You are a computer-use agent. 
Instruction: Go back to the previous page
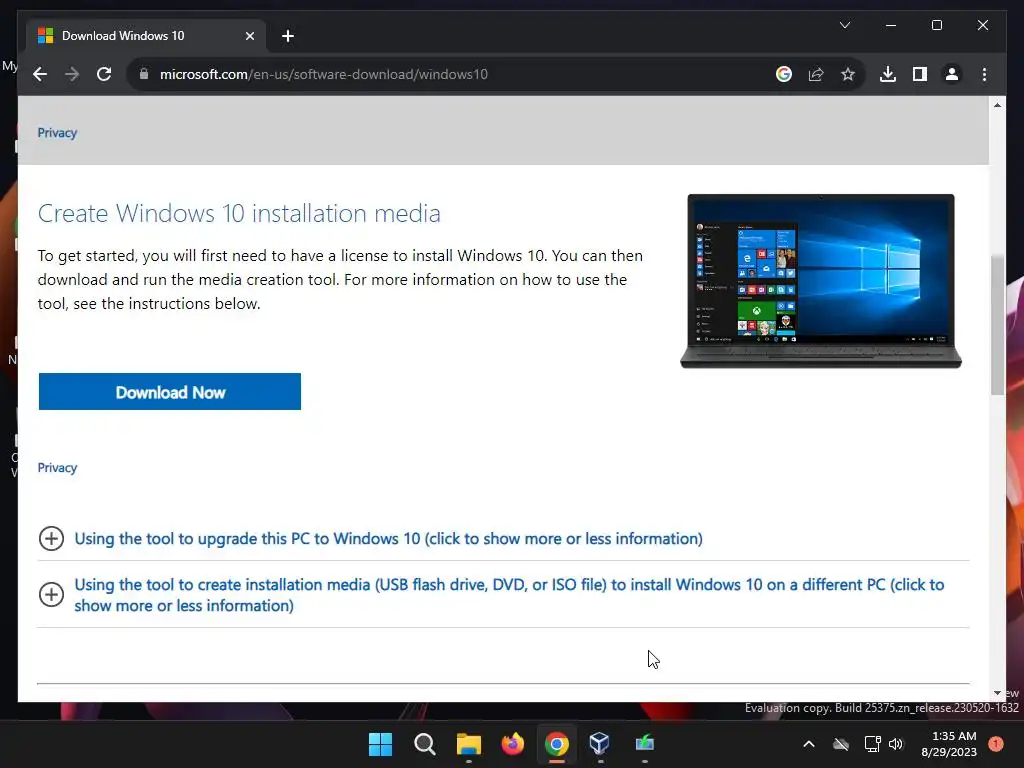[x=40, y=74]
